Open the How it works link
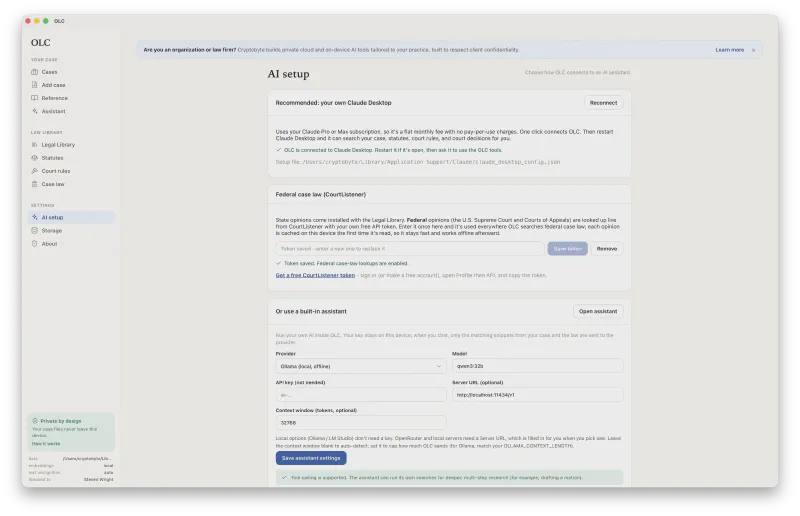This screenshot has height=516, width=800. pos(46,444)
